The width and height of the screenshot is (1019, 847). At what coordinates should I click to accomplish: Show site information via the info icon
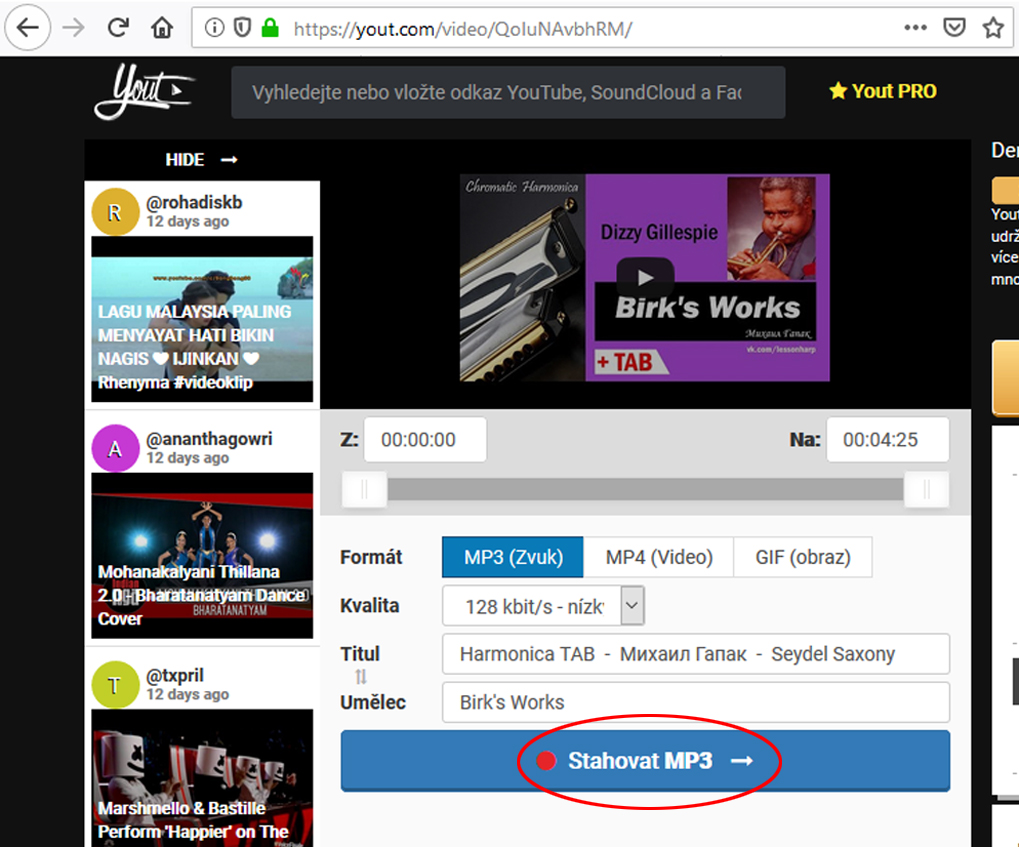pos(214,28)
